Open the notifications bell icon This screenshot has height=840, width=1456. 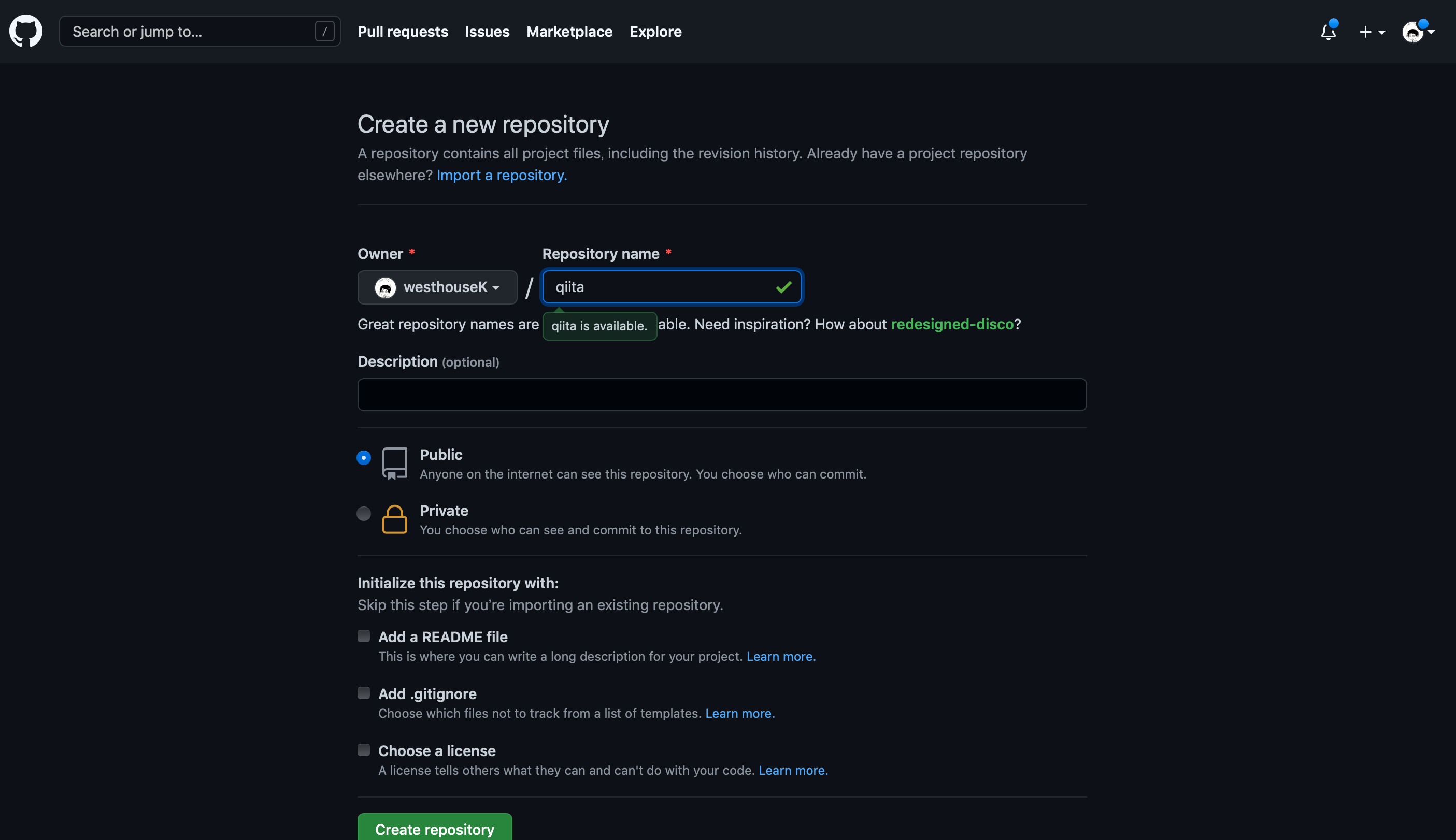[1329, 31]
